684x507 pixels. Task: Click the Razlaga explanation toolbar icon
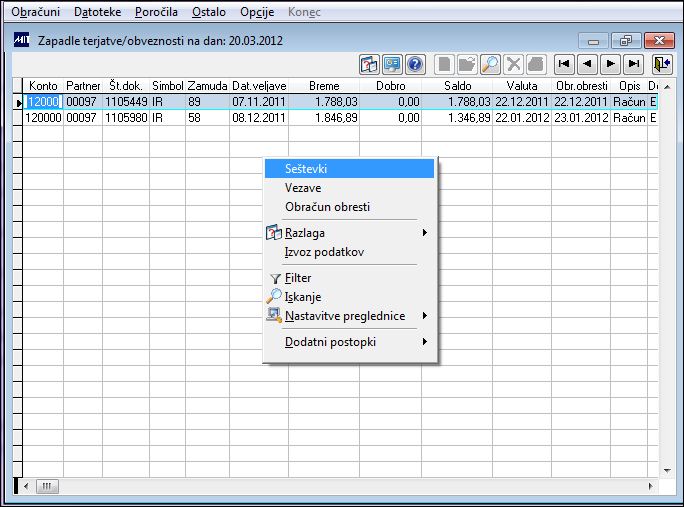(x=369, y=65)
